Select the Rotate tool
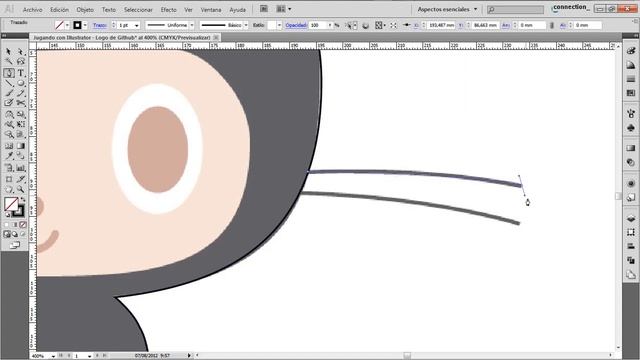 [9, 115]
